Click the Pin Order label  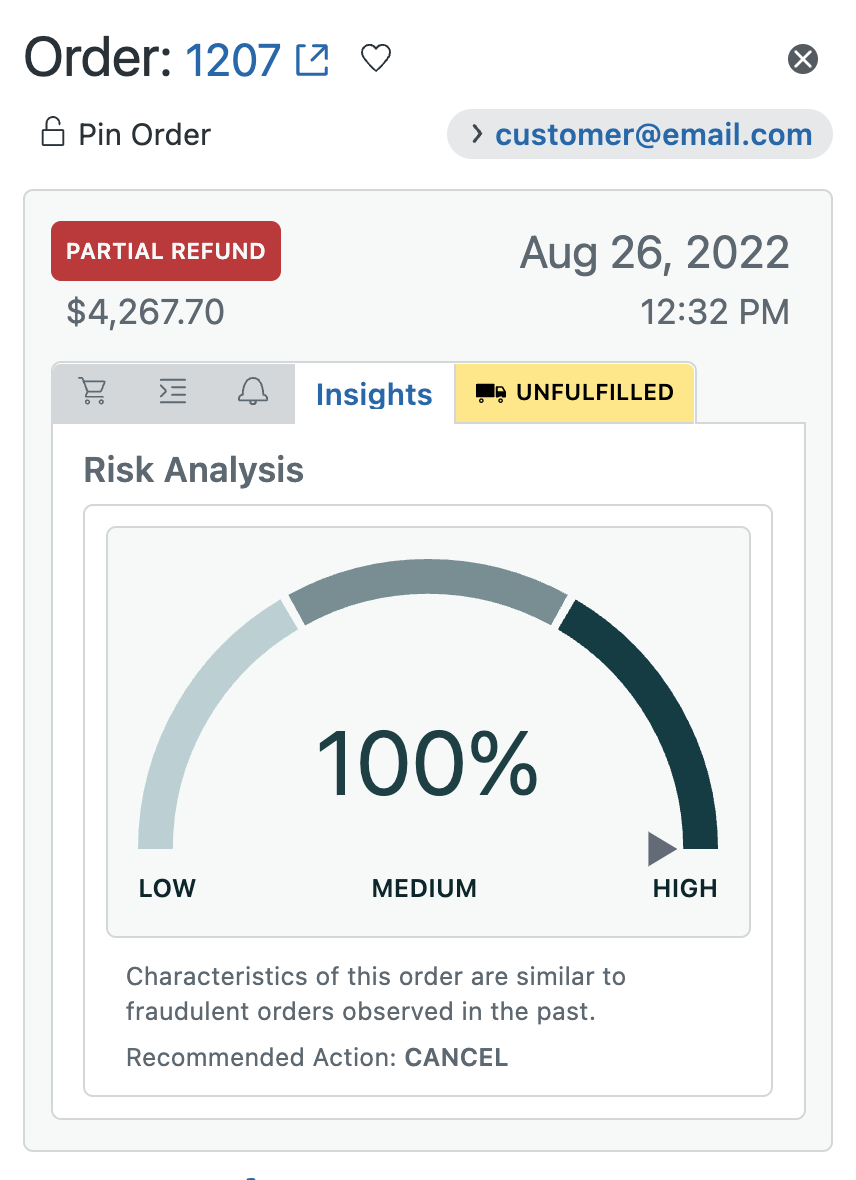coord(145,135)
